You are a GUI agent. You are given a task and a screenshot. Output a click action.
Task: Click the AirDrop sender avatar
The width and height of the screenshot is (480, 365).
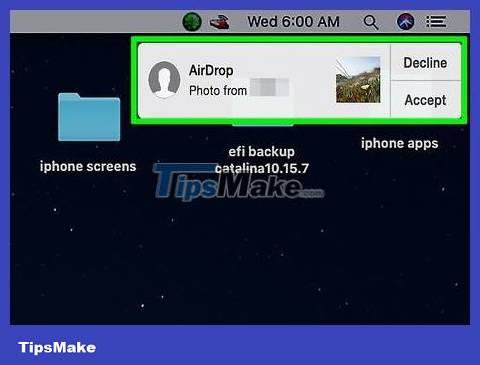pos(164,79)
